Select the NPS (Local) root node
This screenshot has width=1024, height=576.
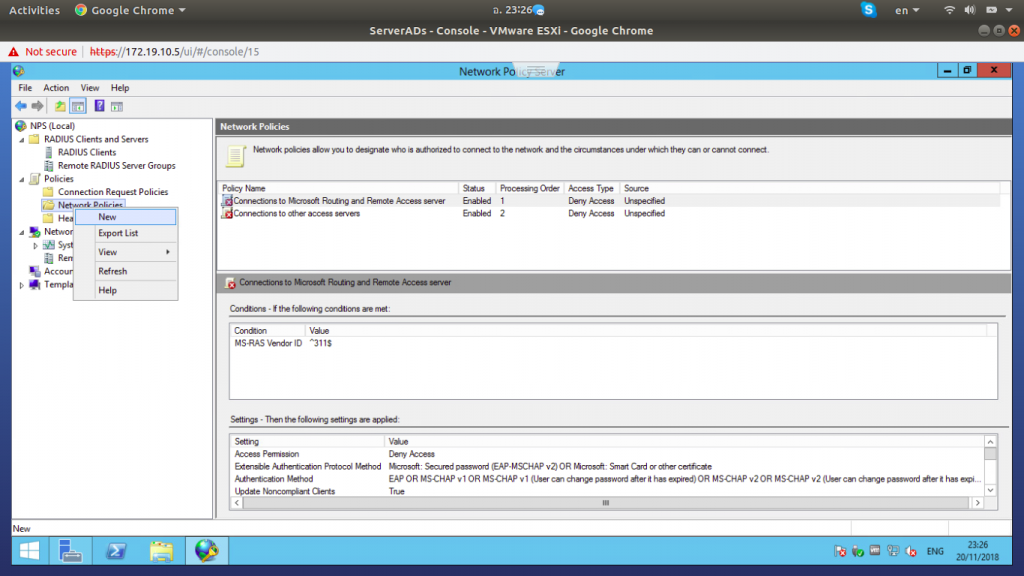coord(52,126)
